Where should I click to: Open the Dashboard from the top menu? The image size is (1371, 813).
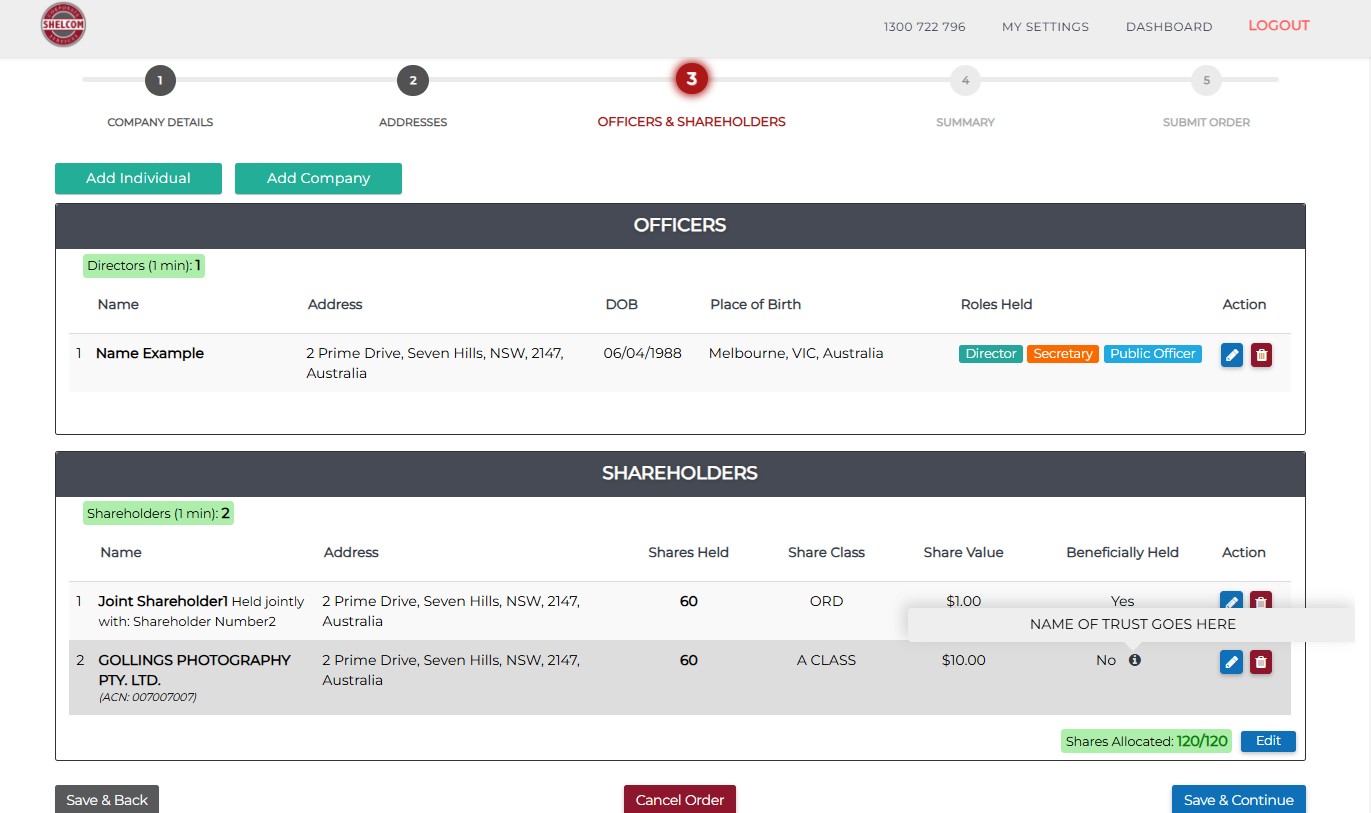1169,27
